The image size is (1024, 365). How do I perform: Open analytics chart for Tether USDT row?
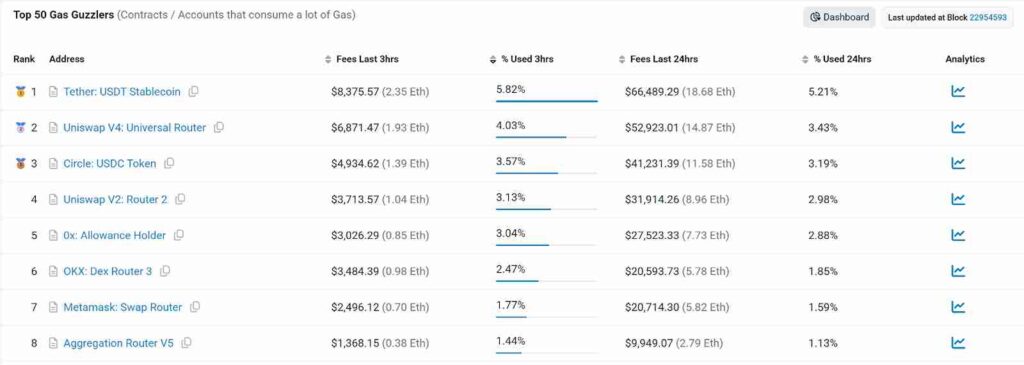click(x=957, y=91)
